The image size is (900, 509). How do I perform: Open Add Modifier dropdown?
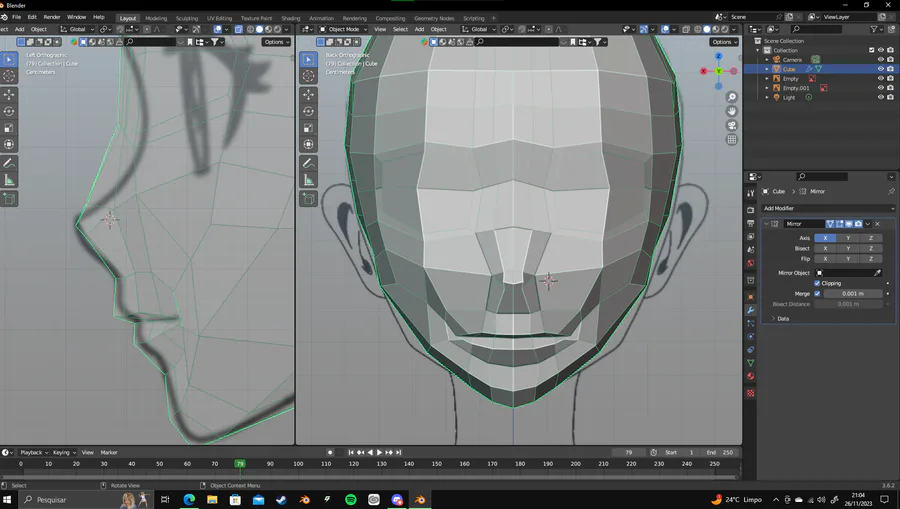click(828, 208)
